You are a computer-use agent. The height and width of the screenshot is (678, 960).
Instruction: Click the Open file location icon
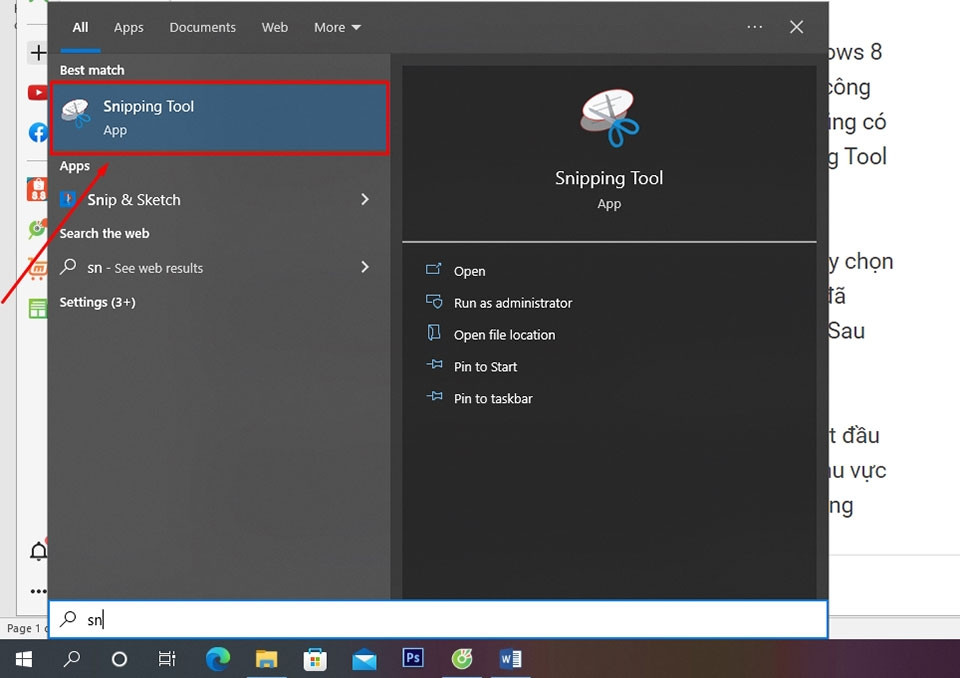coord(433,333)
